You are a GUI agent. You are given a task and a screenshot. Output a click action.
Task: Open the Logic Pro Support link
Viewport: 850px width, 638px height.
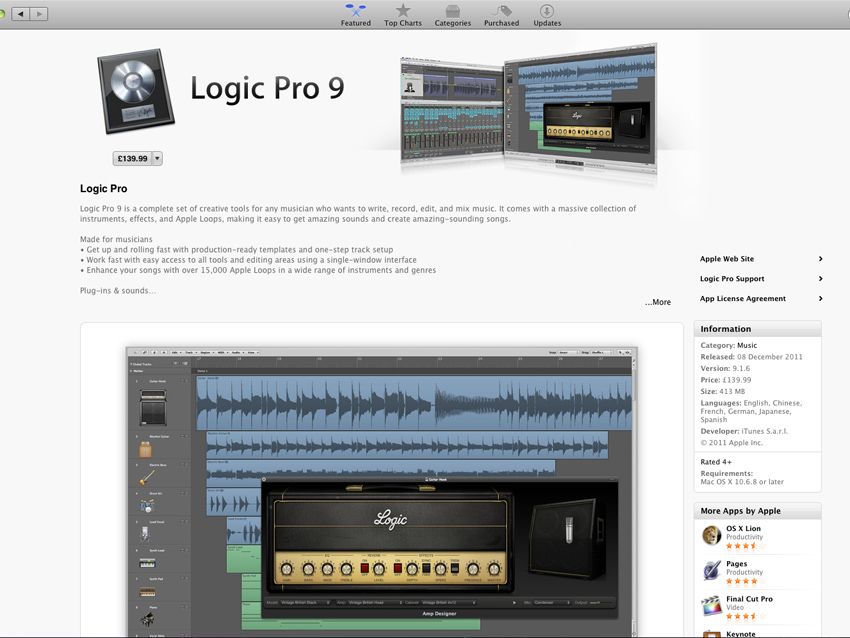[732, 279]
